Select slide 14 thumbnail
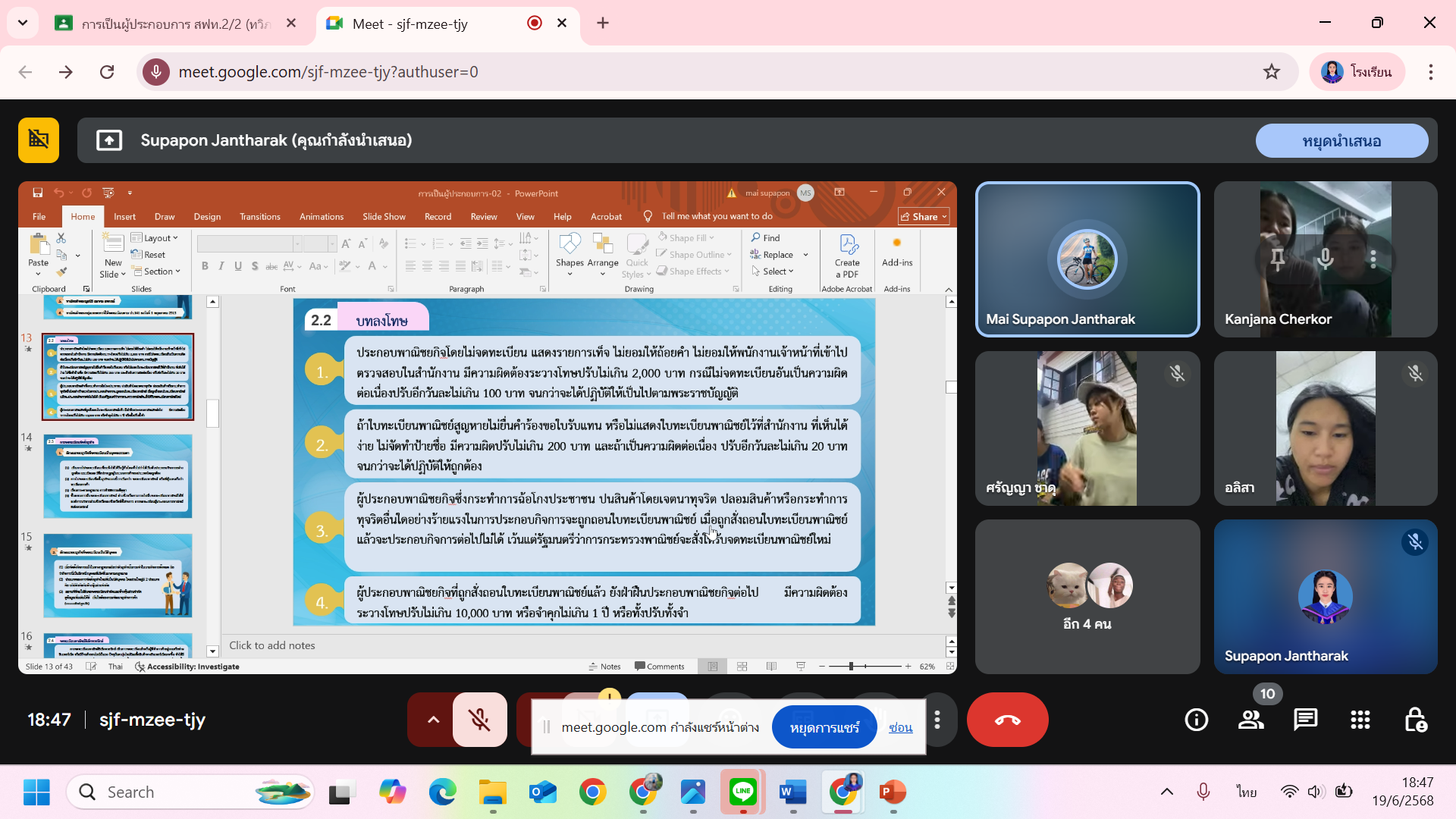This screenshot has height=819, width=1456. (x=118, y=476)
